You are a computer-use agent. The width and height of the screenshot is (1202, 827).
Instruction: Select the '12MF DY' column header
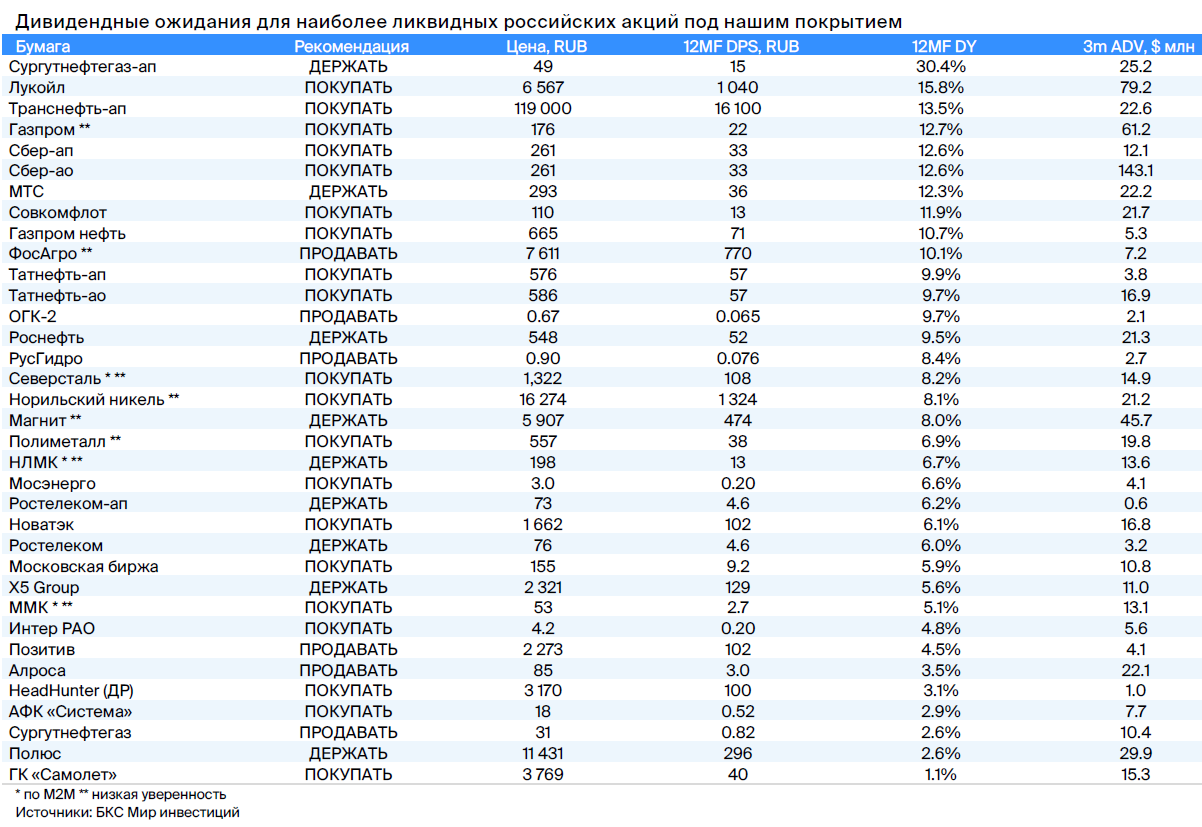(944, 47)
